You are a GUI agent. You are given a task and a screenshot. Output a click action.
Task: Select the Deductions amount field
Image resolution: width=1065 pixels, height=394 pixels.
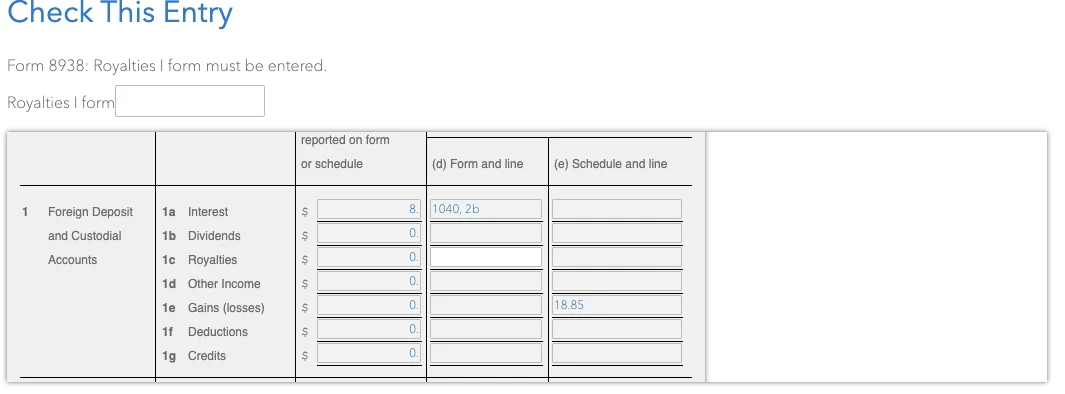[369, 329]
